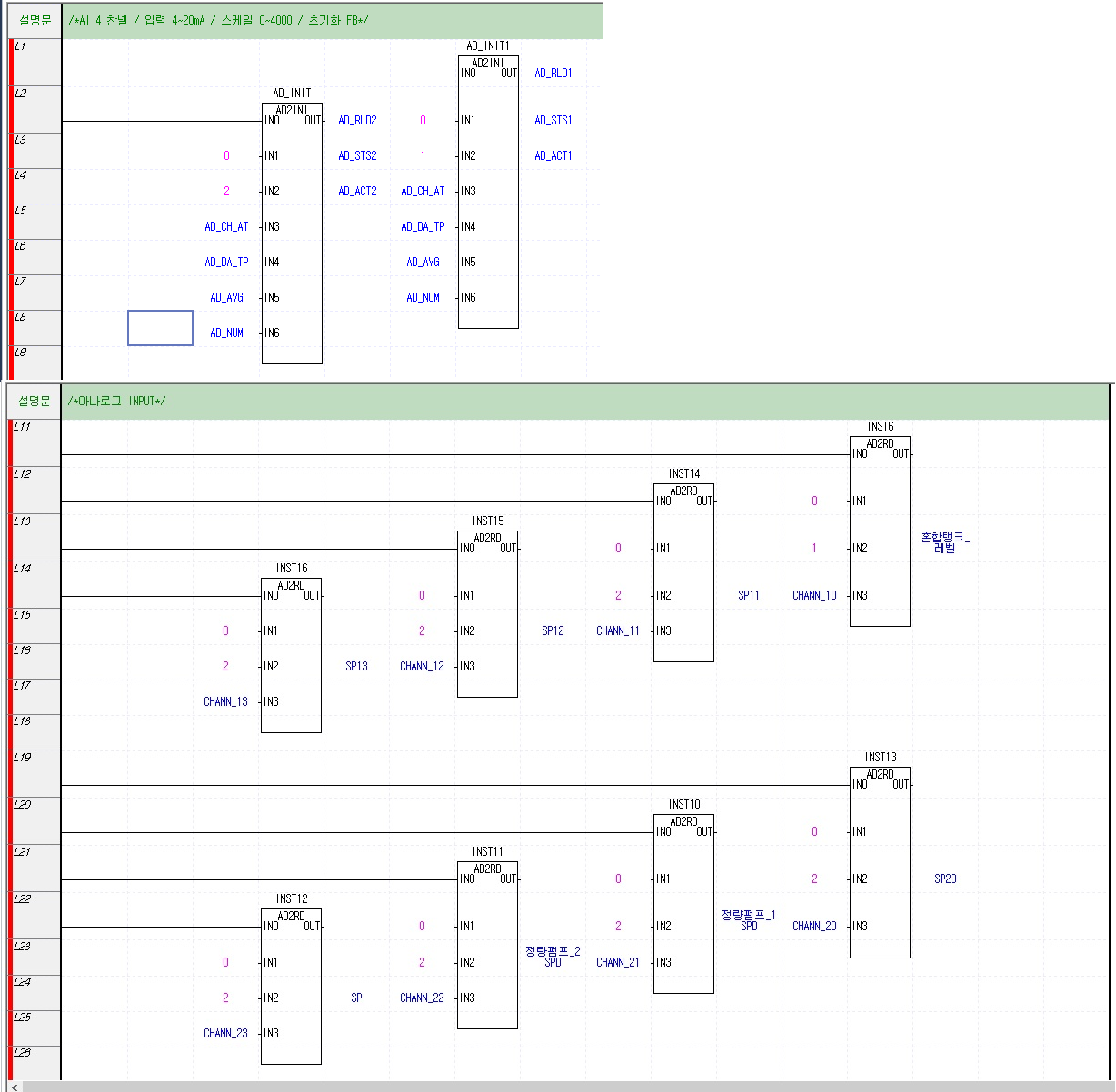
Task: Select the CHANN_10 input variable label
Action: (814, 595)
